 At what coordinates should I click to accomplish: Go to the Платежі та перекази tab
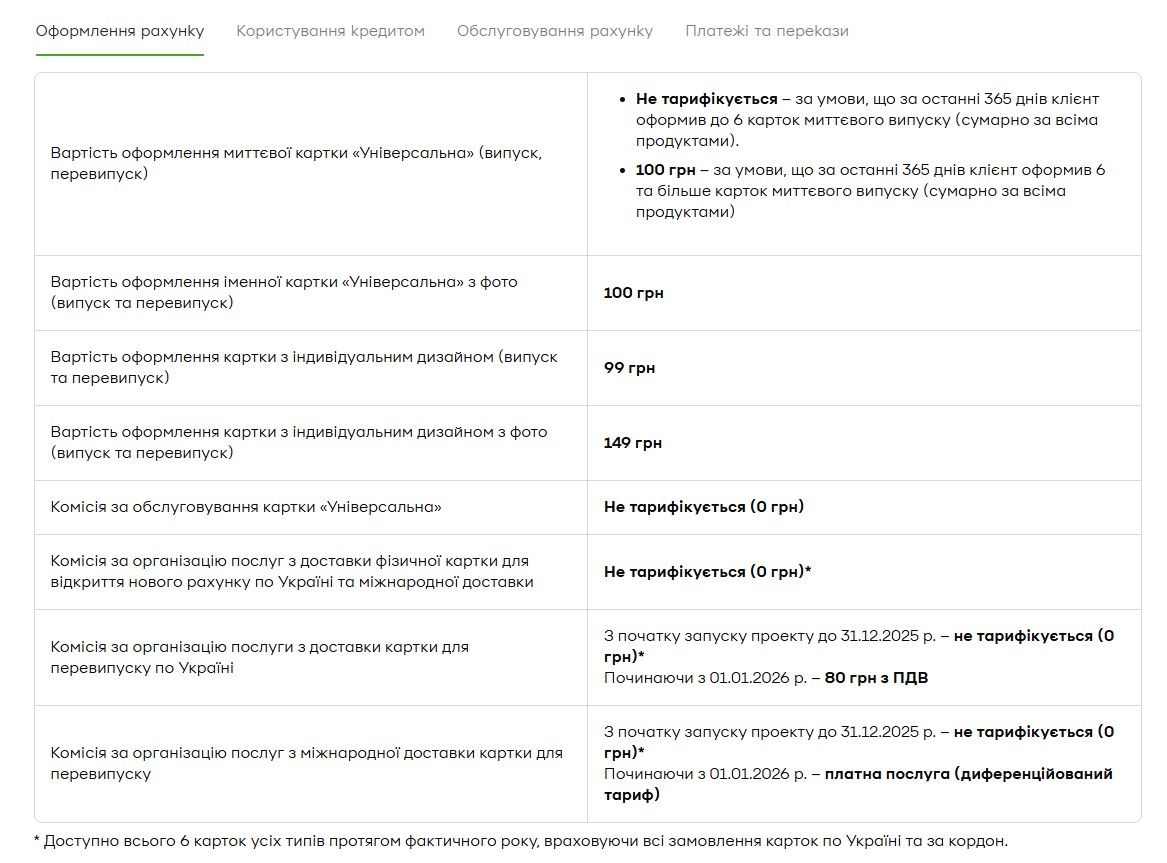point(767,31)
